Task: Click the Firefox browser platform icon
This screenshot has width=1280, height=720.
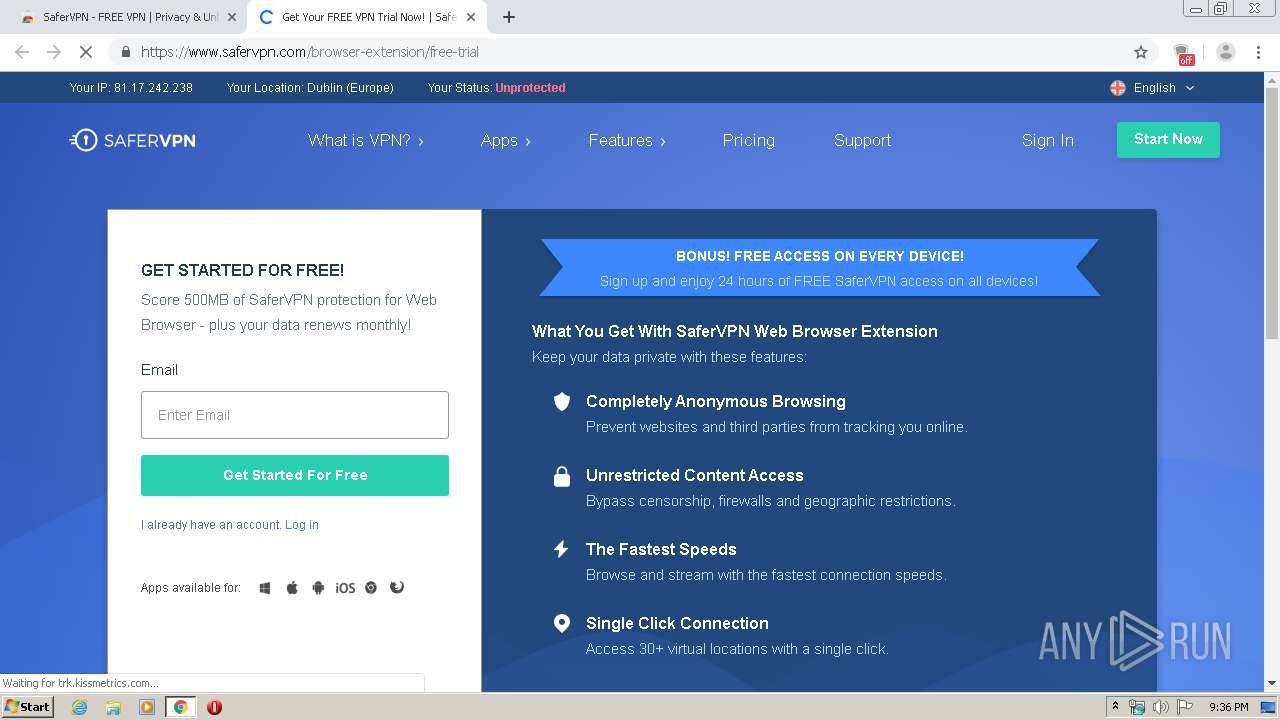Action: click(x=397, y=587)
